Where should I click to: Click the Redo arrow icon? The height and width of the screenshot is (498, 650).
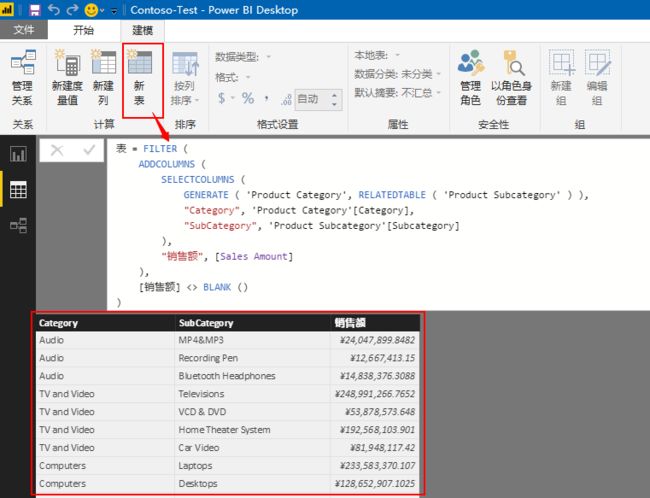[73, 10]
